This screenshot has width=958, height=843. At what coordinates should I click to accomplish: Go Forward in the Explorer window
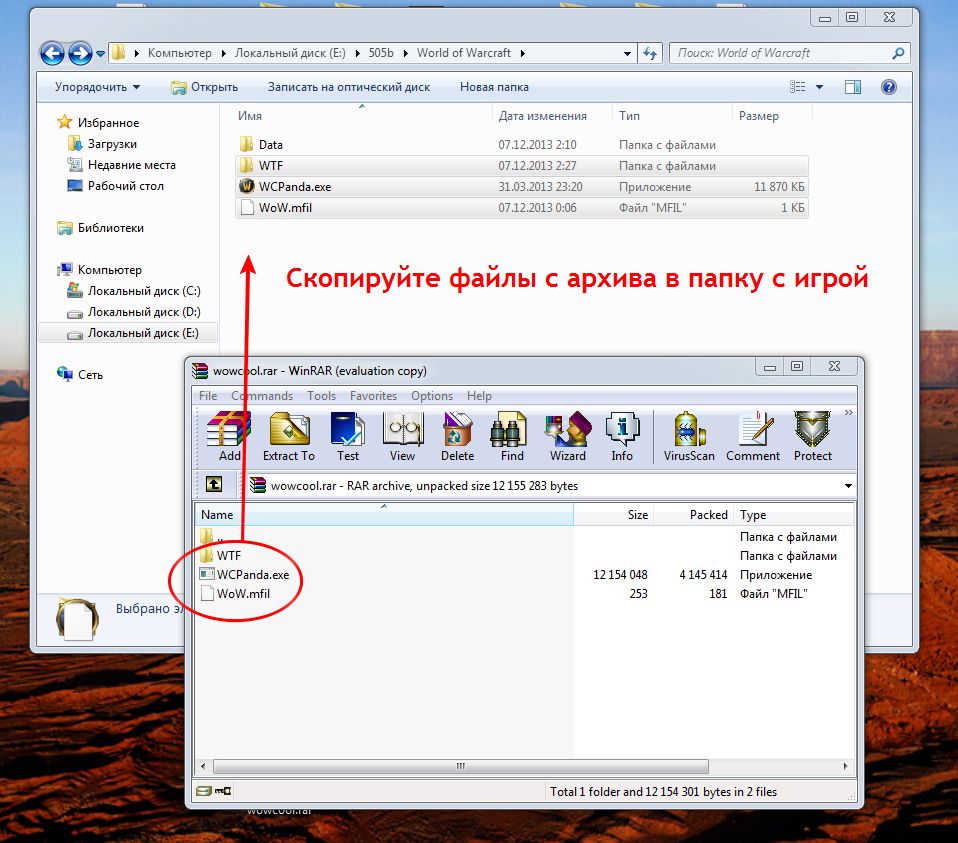[80, 53]
